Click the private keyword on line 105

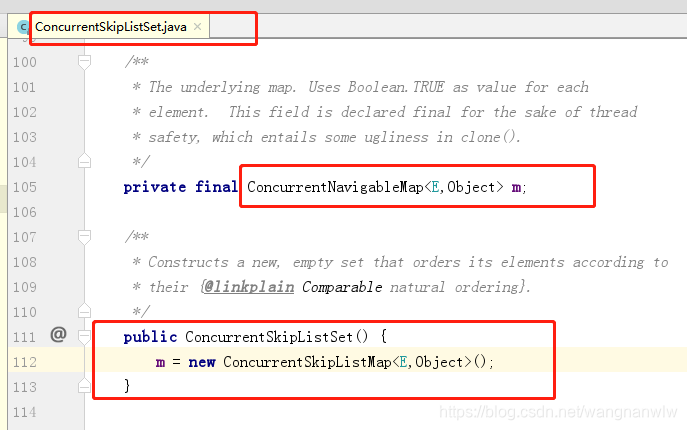point(155,188)
